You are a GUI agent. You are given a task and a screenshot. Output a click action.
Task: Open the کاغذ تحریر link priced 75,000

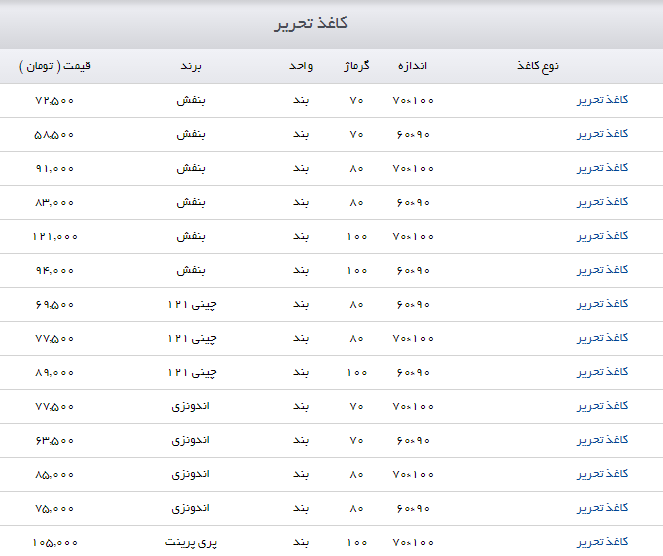603,508
